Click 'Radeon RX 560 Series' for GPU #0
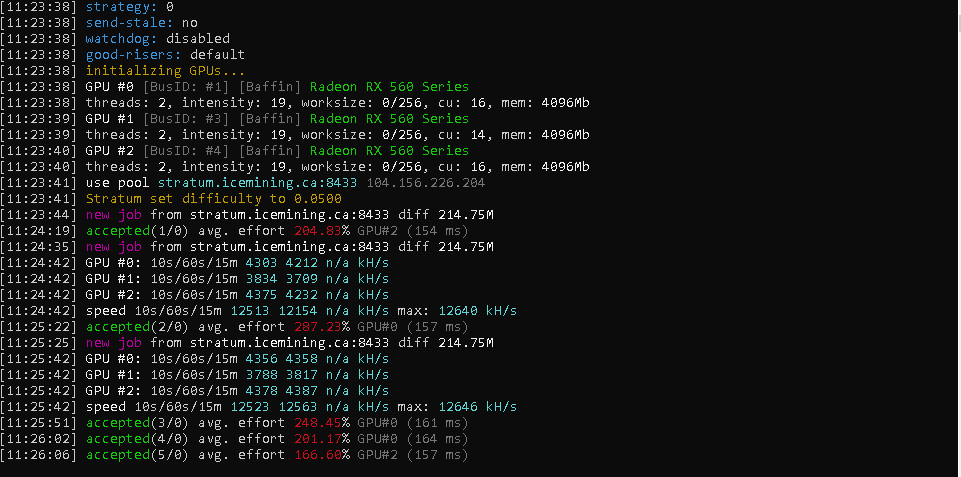The image size is (961, 477). [x=389, y=86]
